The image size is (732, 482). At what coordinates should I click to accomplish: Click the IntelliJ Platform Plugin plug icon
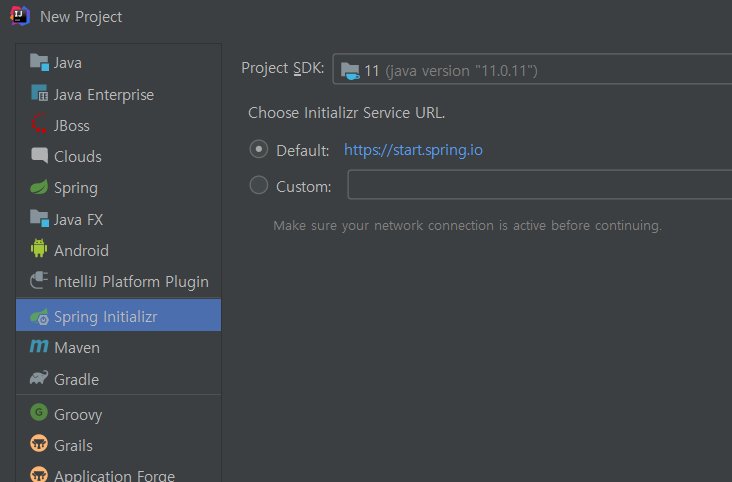pos(39,280)
